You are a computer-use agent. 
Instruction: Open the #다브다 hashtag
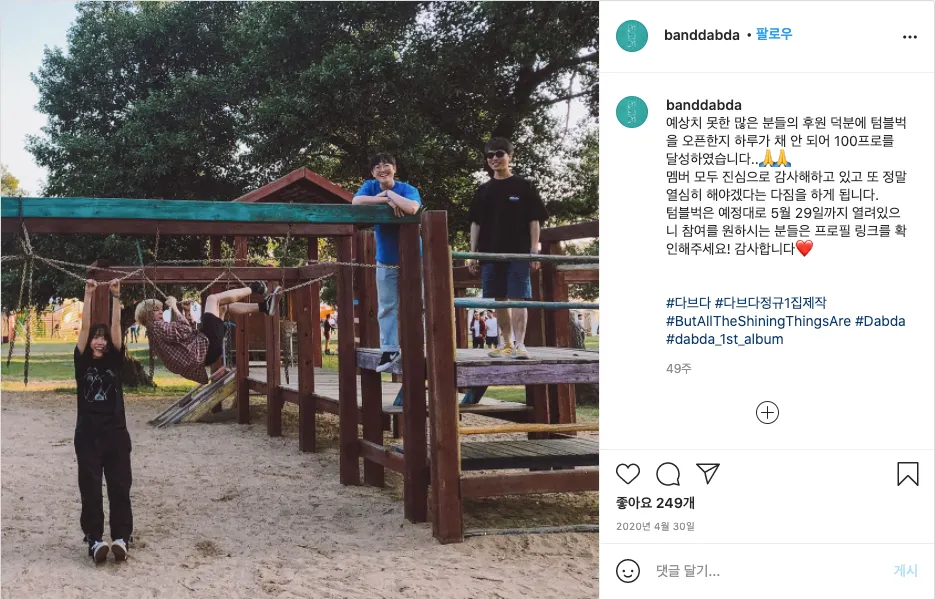click(688, 303)
